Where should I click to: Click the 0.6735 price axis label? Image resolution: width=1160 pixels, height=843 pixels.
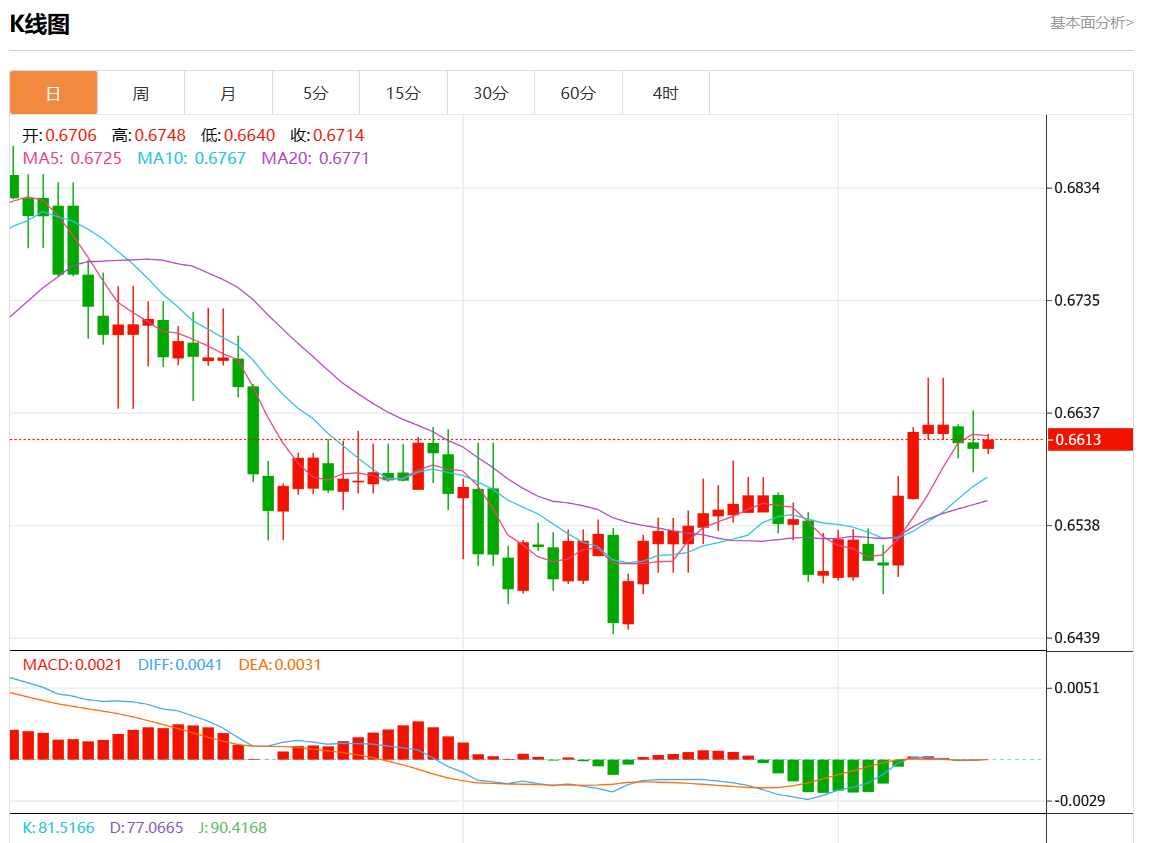[x=1077, y=300]
